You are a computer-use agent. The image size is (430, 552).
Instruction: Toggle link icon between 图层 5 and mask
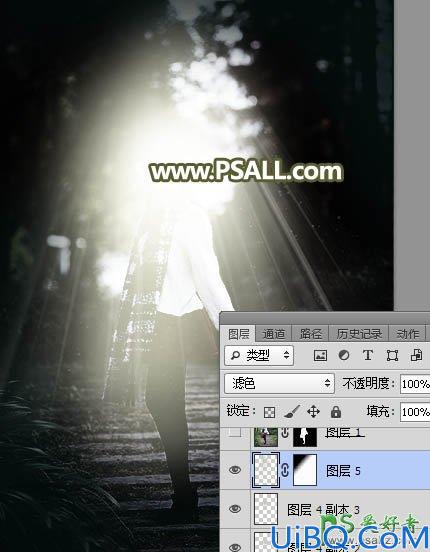[285, 470]
